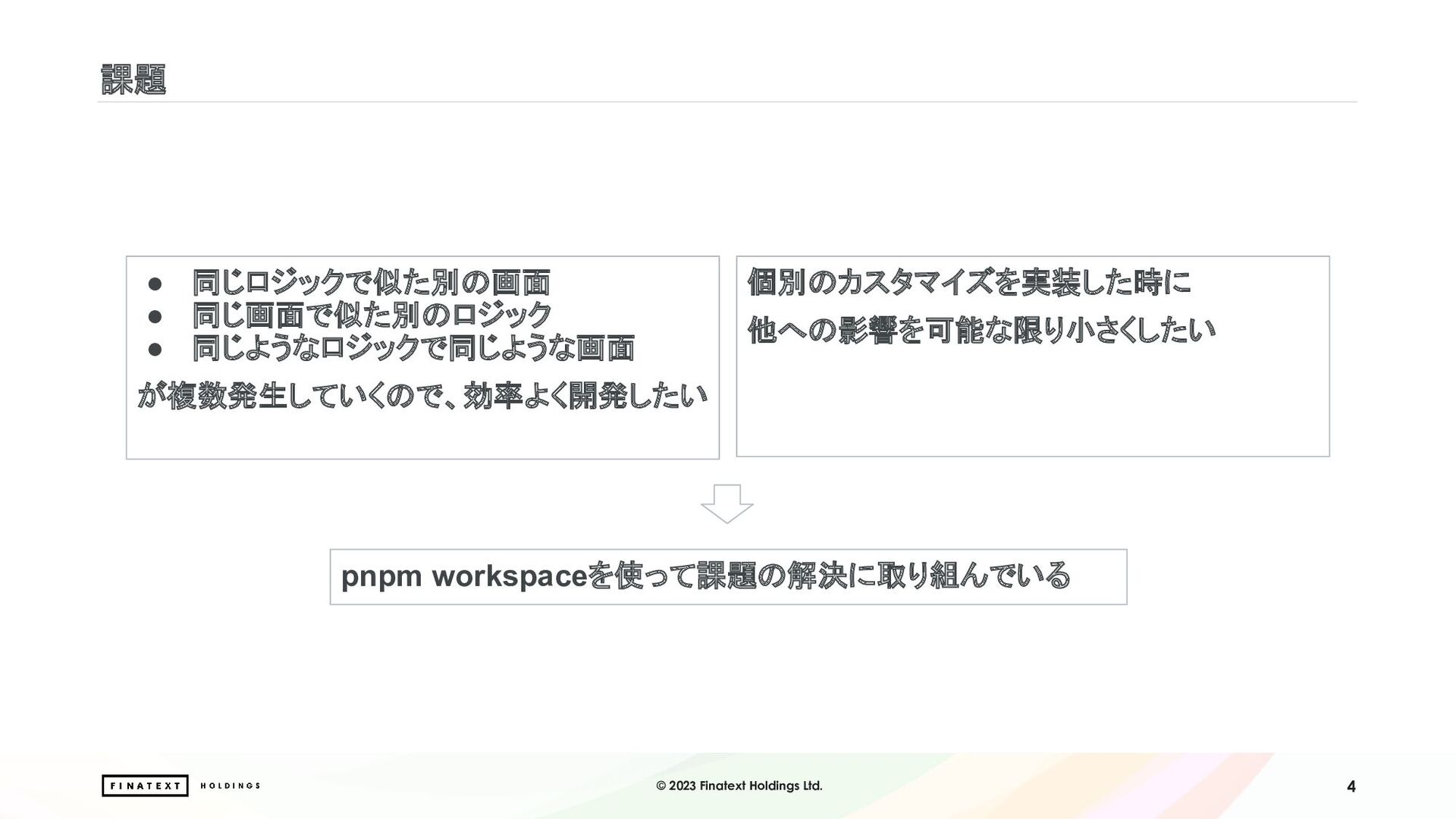Screen dimensions: 1456x819
Task: Click the text 個別のカスタマイズを実装した時に
Action: pos(969,282)
